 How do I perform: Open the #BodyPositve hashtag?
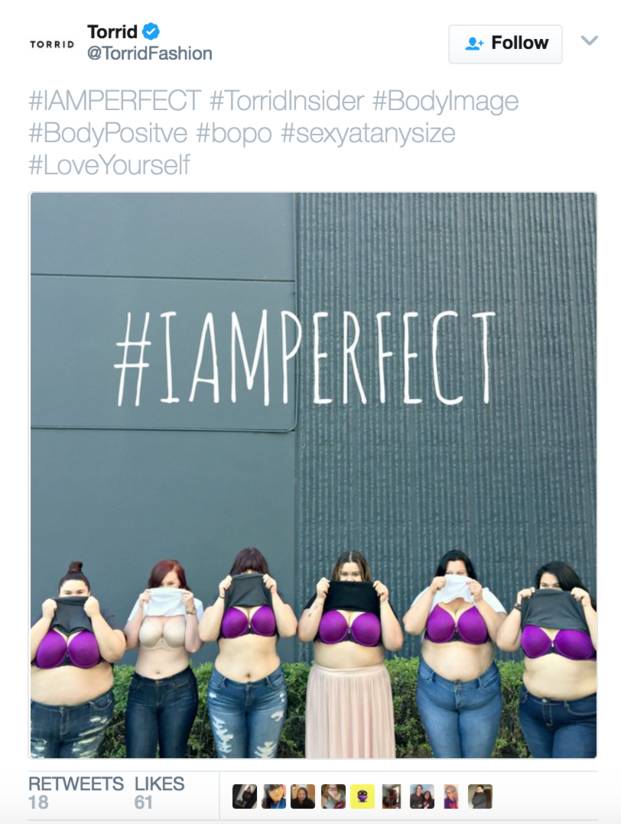tap(108, 133)
